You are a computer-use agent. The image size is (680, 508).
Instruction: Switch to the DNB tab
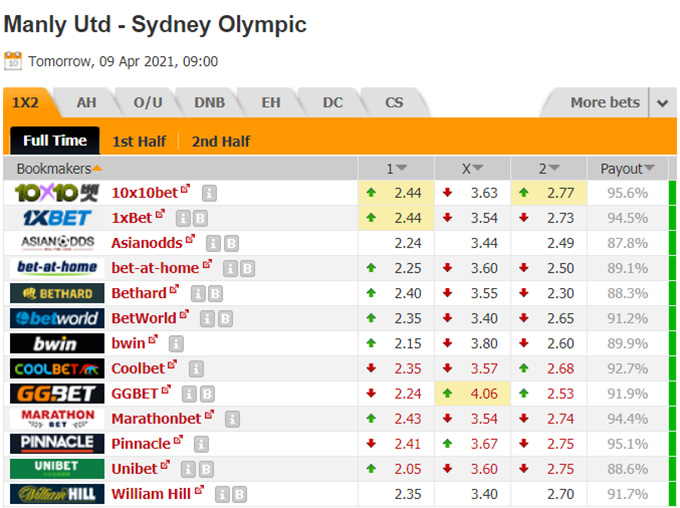point(209,103)
